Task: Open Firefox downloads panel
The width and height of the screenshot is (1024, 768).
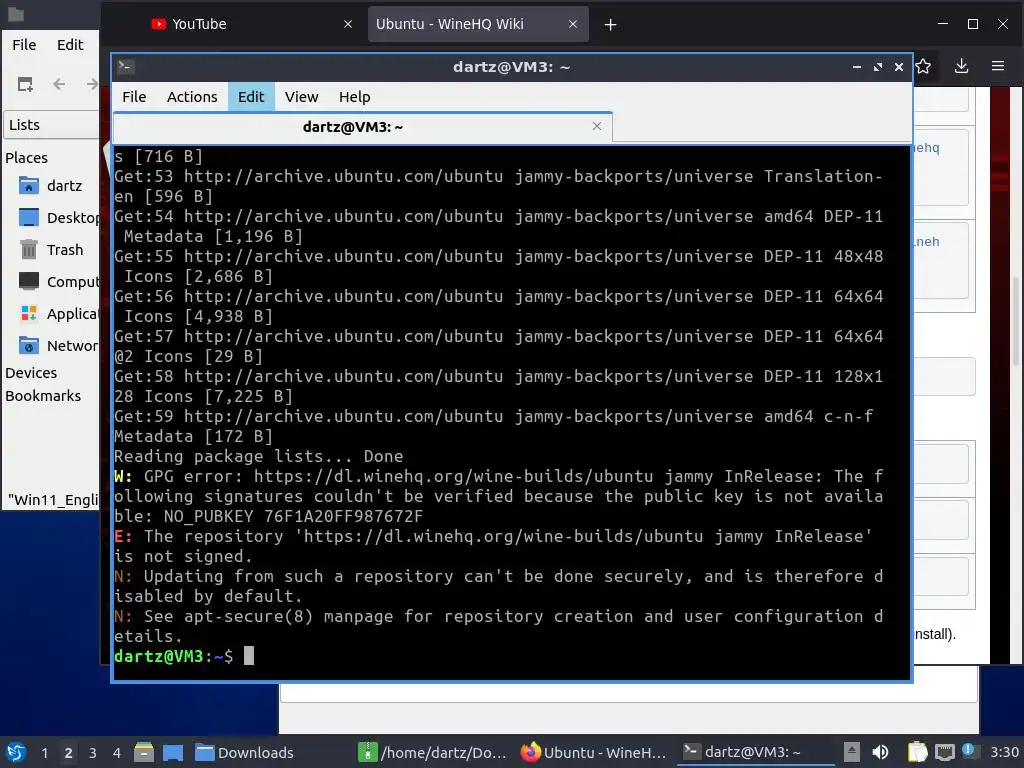Action: tap(961, 66)
